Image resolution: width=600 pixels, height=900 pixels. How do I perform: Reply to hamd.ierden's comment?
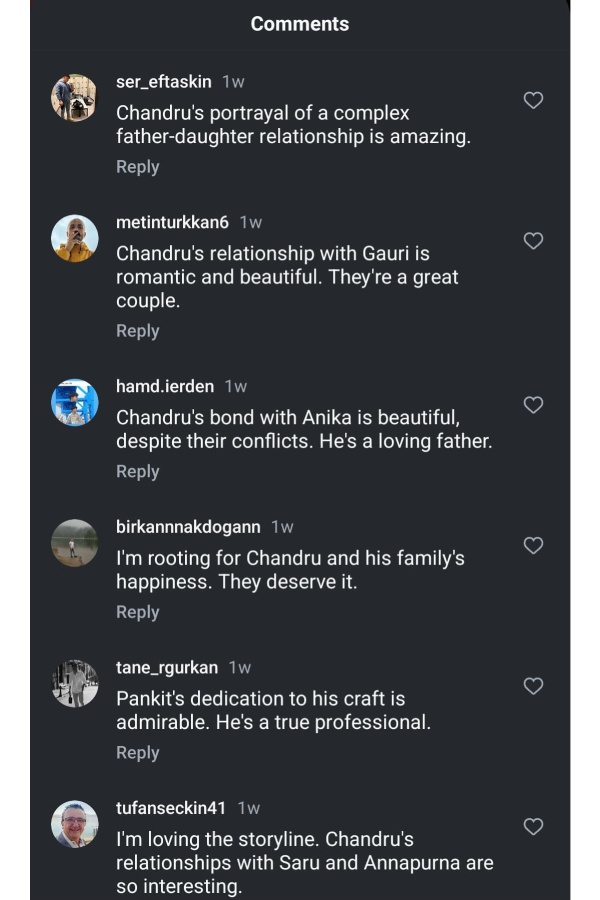click(138, 471)
